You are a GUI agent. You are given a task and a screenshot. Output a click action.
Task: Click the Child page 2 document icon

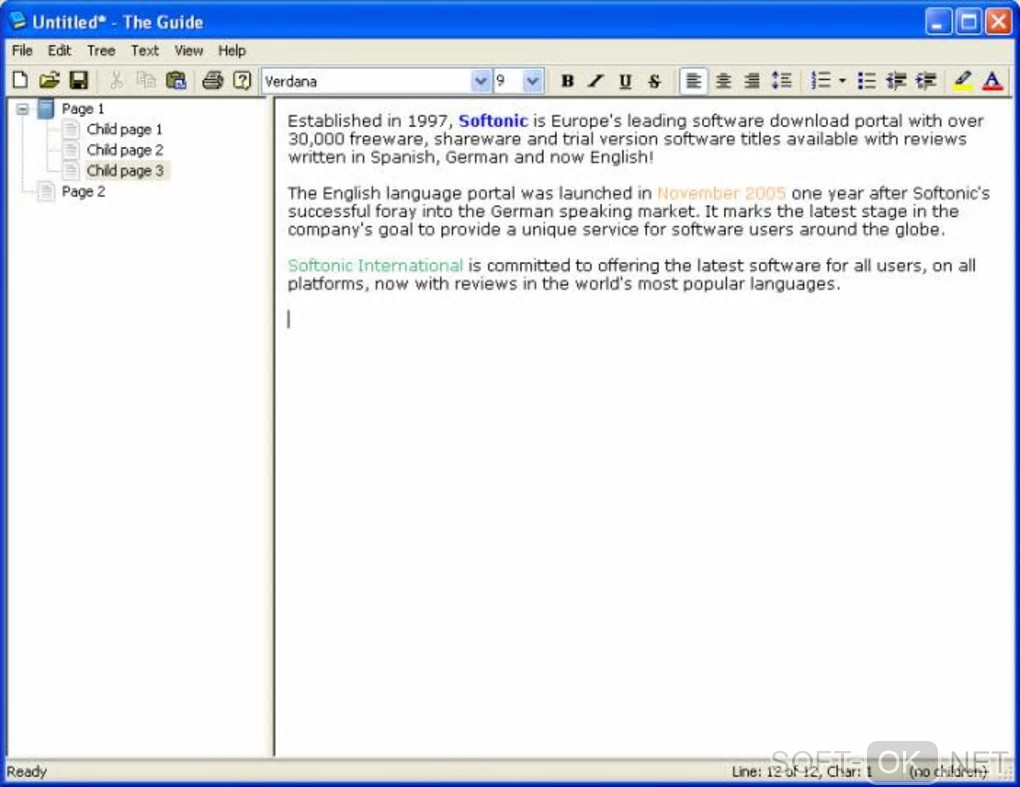(x=71, y=150)
